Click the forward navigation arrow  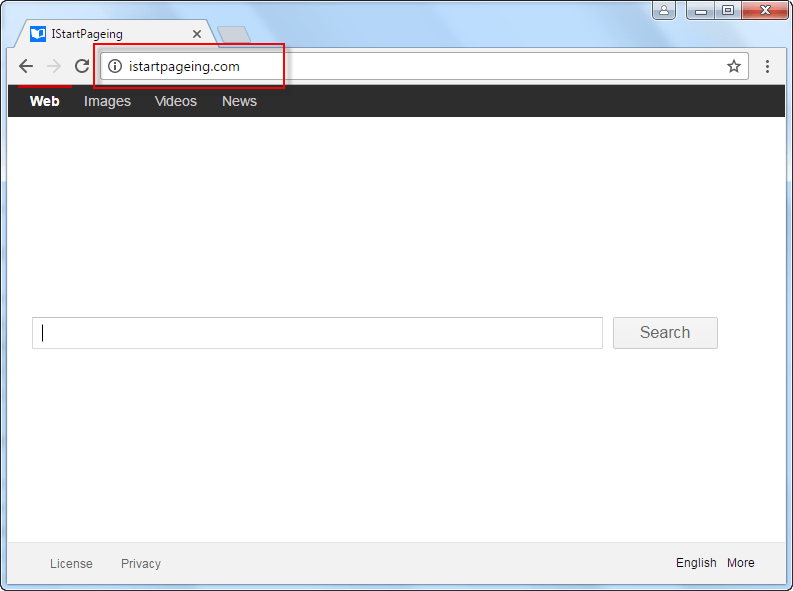pos(54,66)
